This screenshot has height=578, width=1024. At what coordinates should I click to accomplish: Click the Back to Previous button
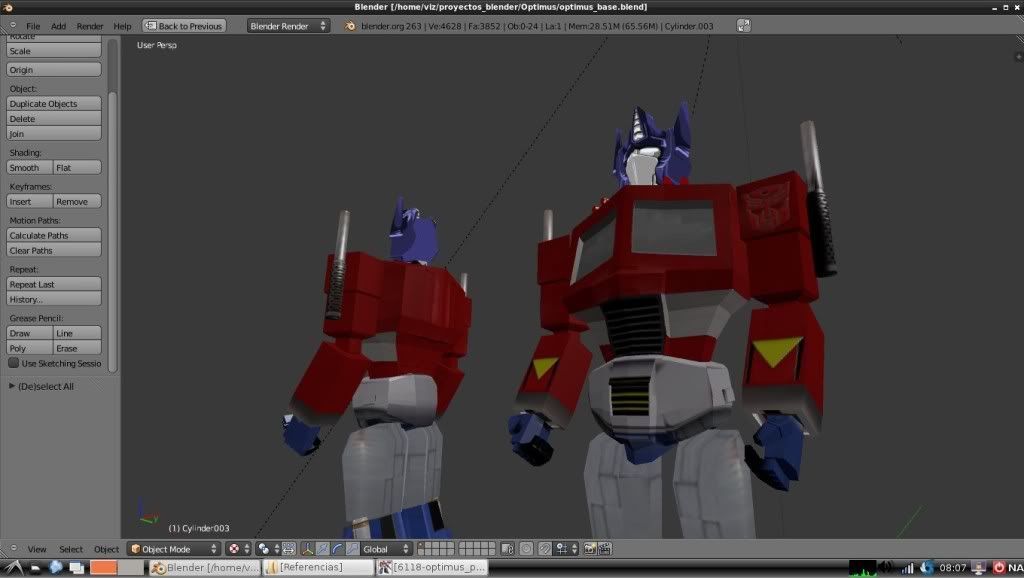(x=184, y=26)
